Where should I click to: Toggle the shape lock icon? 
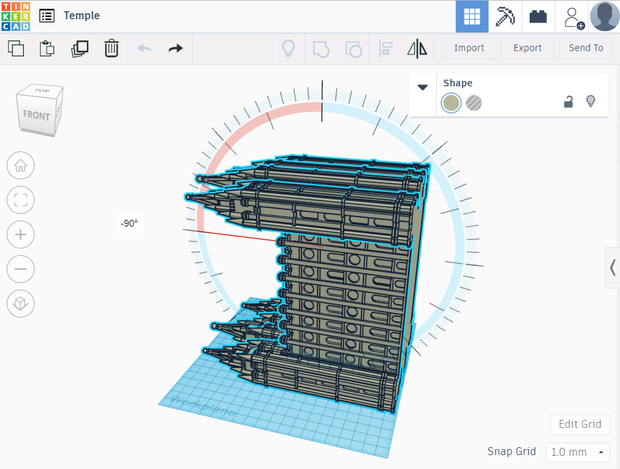(568, 102)
